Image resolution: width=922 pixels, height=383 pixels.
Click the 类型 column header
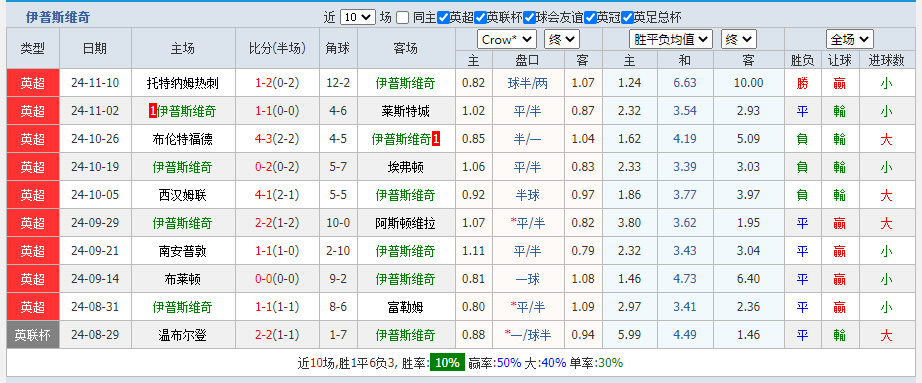click(33, 49)
